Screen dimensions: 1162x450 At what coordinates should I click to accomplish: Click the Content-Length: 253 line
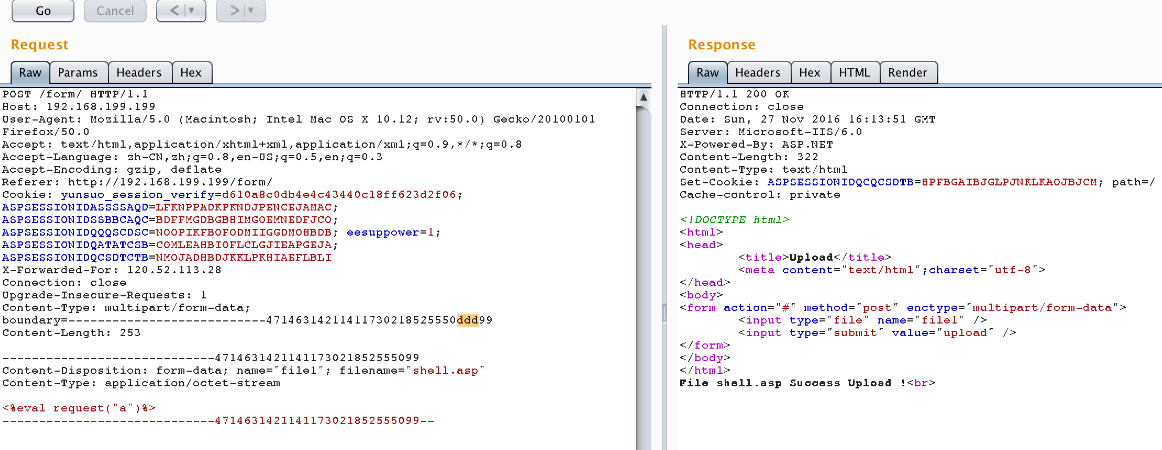coord(71,333)
